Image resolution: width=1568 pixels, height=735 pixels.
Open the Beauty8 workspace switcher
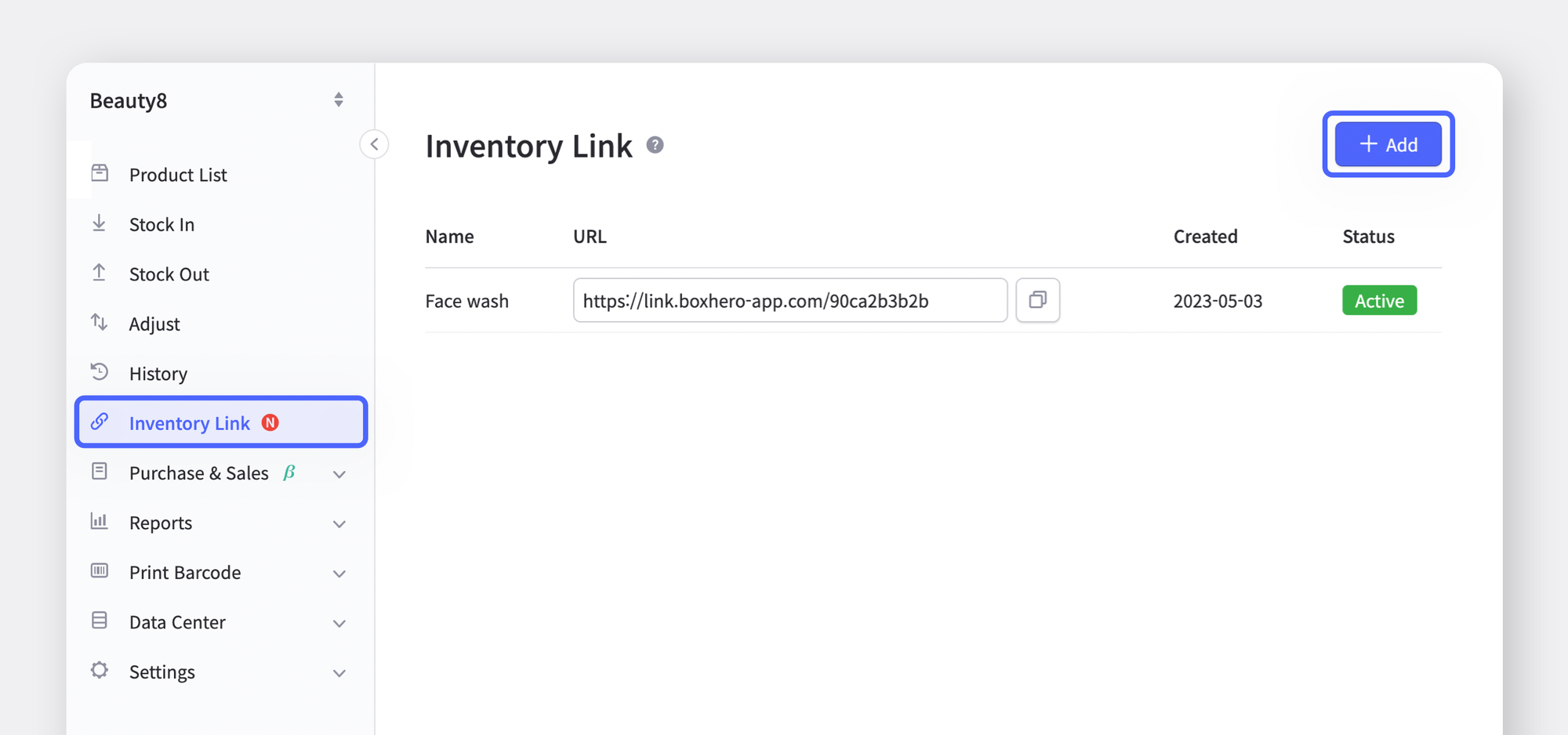[x=338, y=100]
